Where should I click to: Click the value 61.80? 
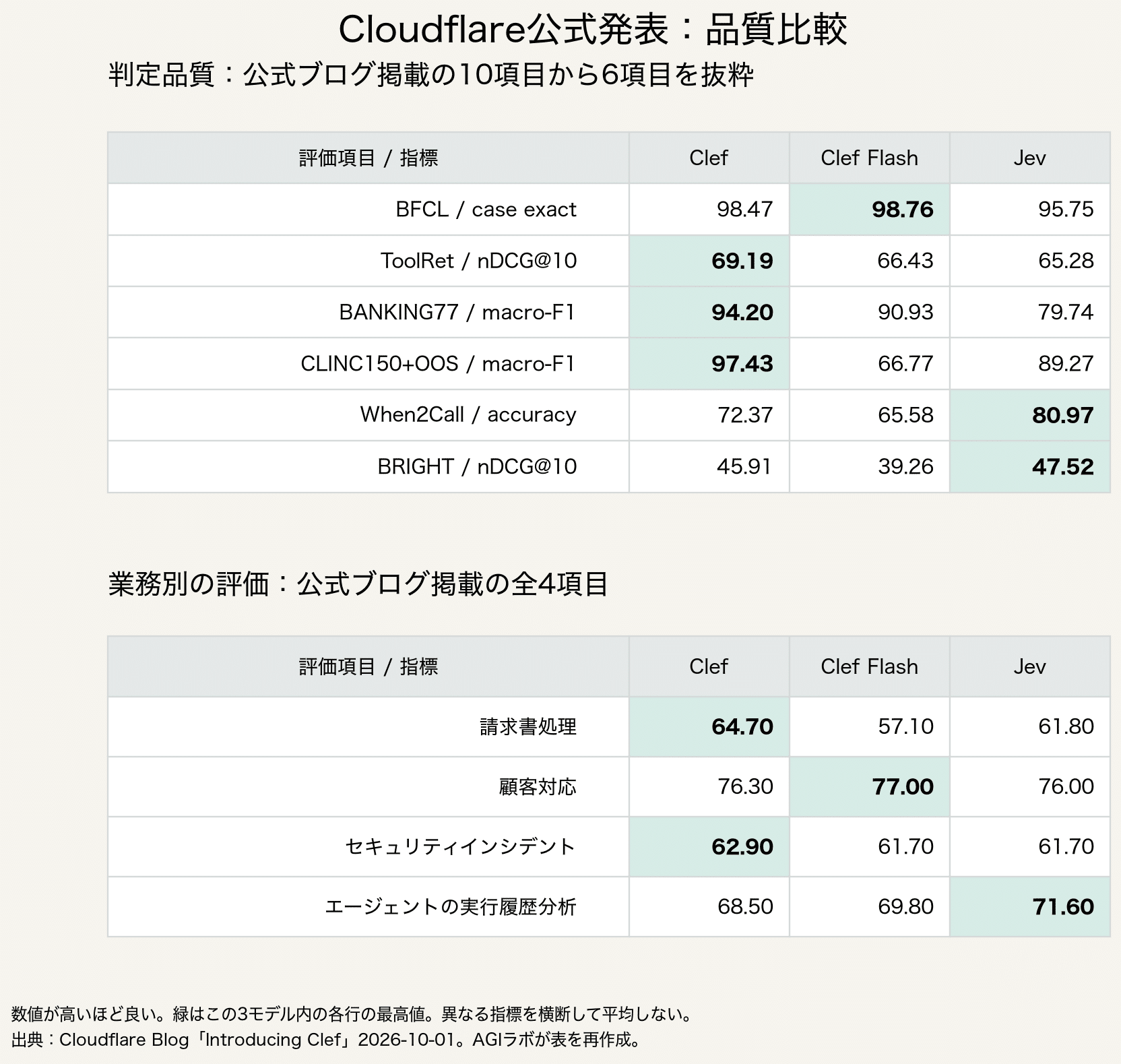1066,727
